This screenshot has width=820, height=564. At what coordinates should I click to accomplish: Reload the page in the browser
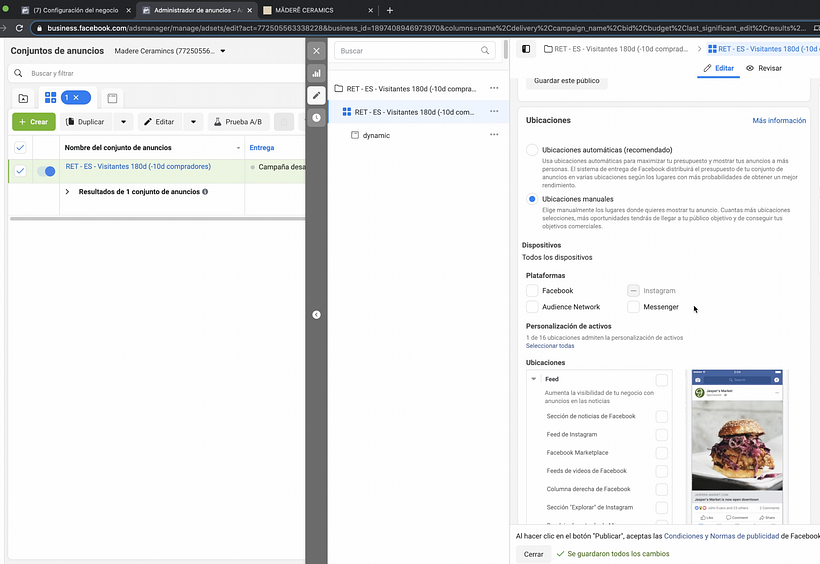click(19, 28)
